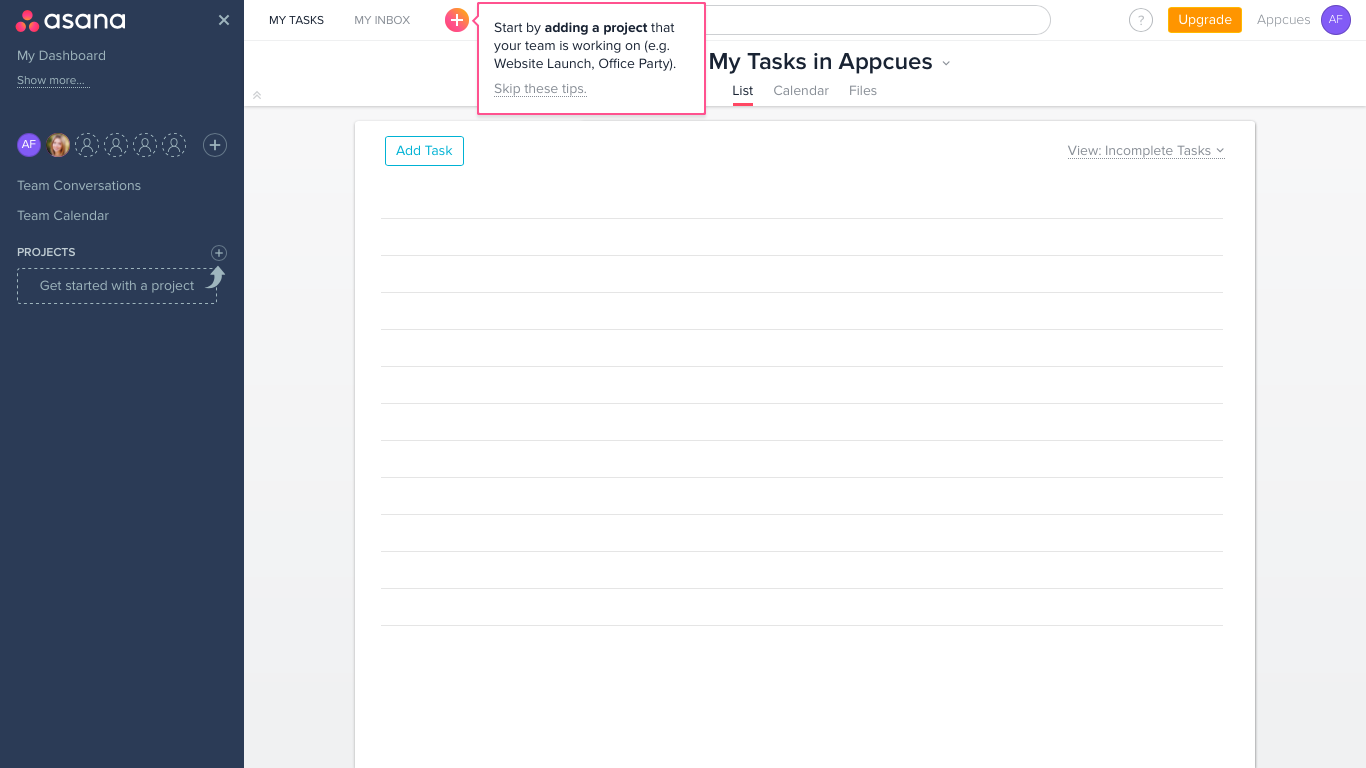This screenshot has width=1366, height=768.
Task: Collapse the pink onboarding tip tooltip
Action: [591, 58]
